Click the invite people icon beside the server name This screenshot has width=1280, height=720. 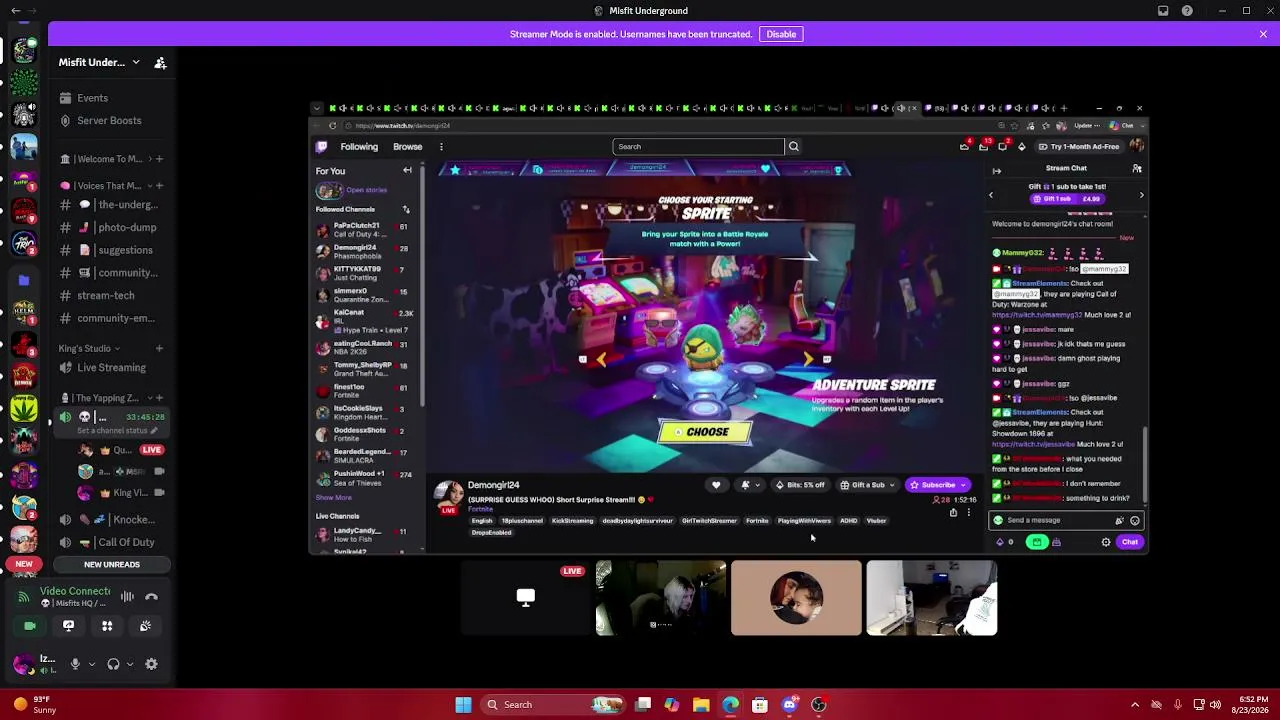coord(160,63)
